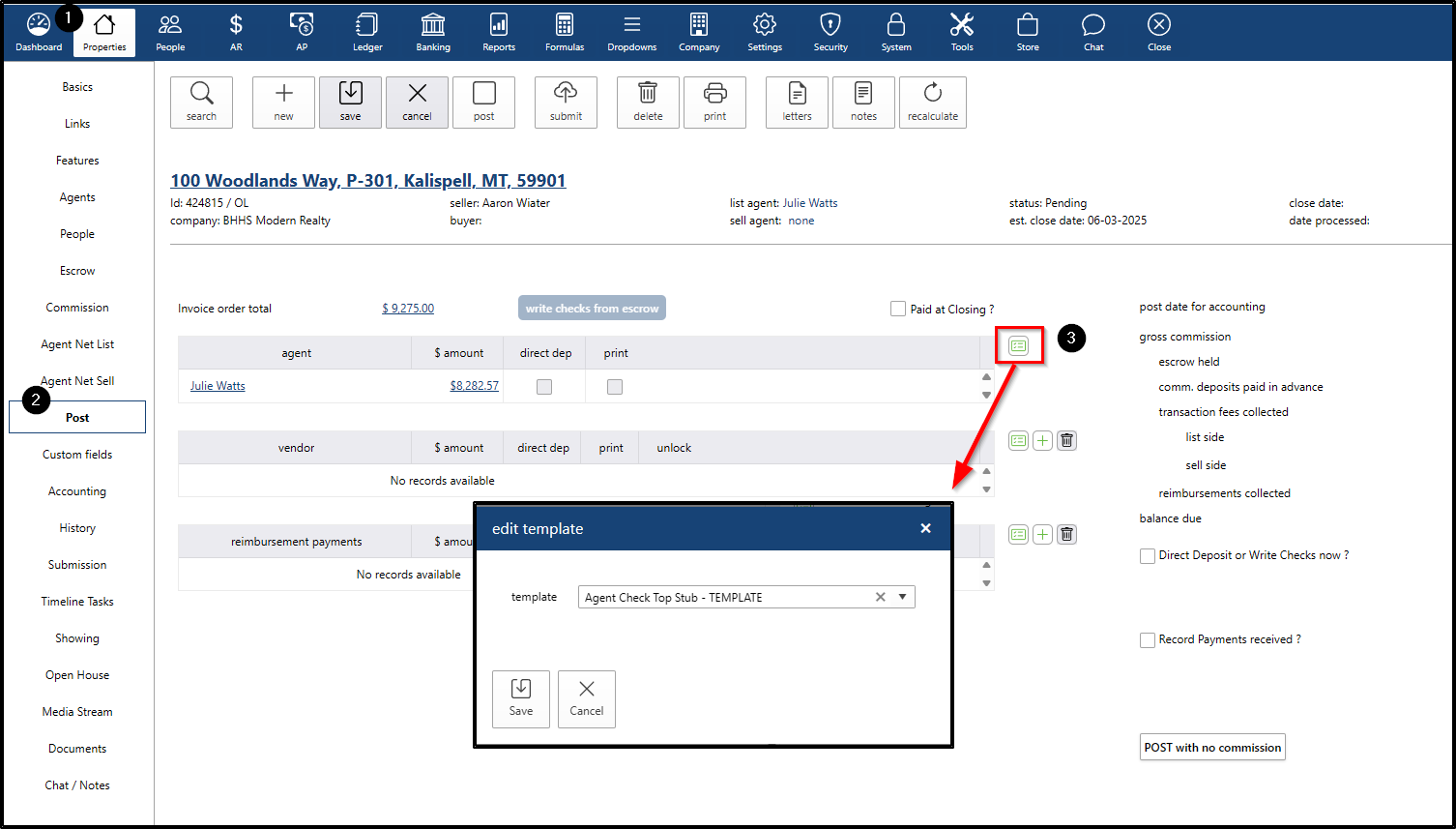The image size is (1456, 829).
Task: Select Escrow in the sidebar
Action: click(77, 271)
